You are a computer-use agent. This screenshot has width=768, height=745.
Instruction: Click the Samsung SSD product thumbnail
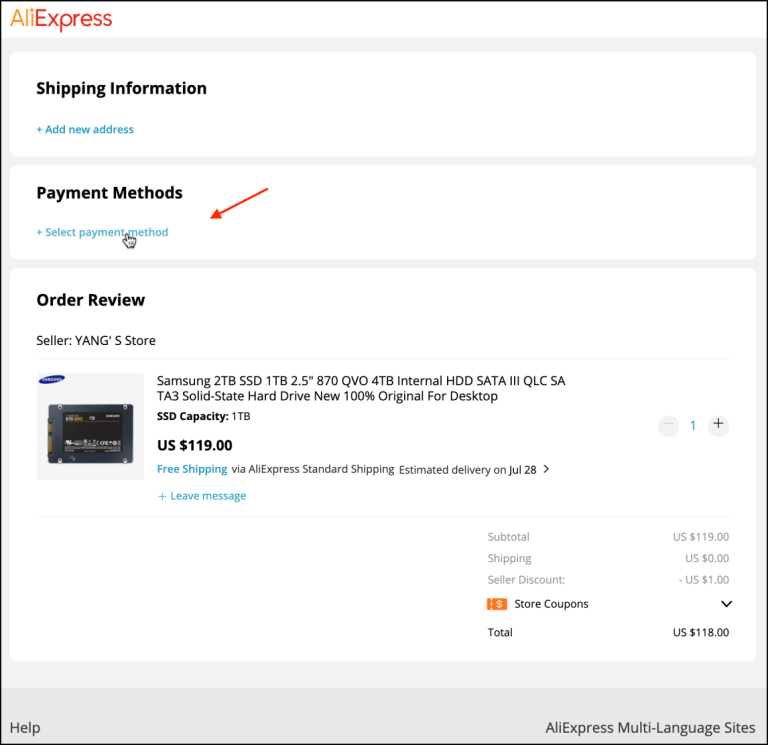coord(91,426)
